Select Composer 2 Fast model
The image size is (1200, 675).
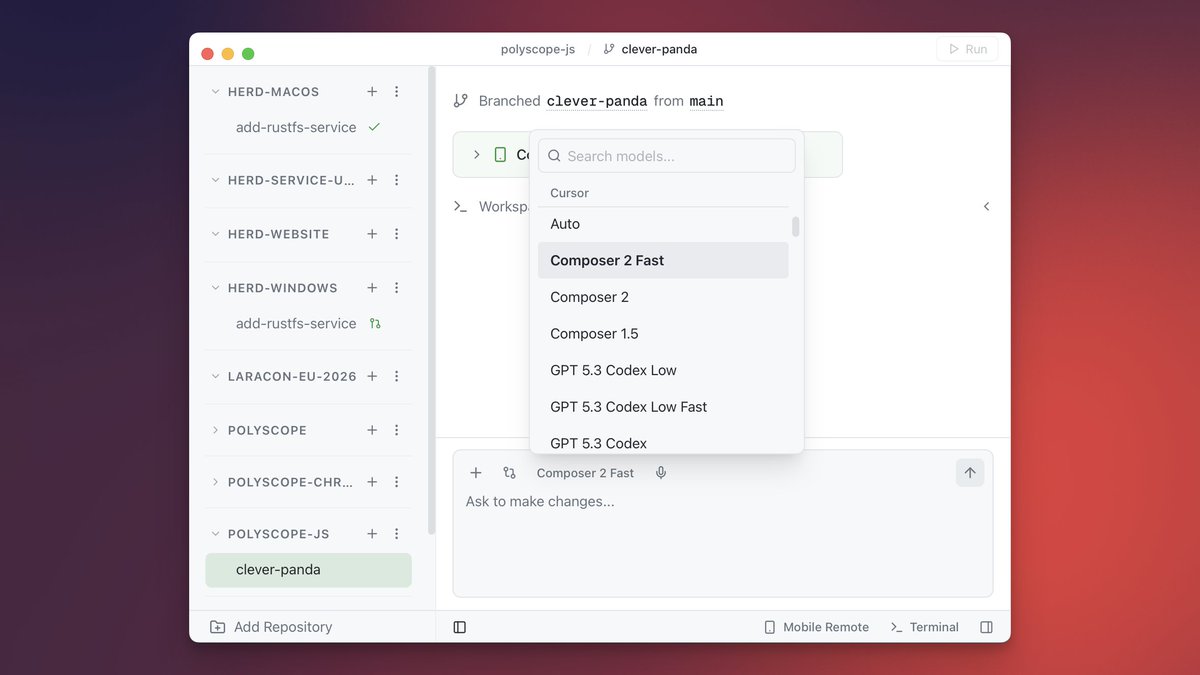663,260
